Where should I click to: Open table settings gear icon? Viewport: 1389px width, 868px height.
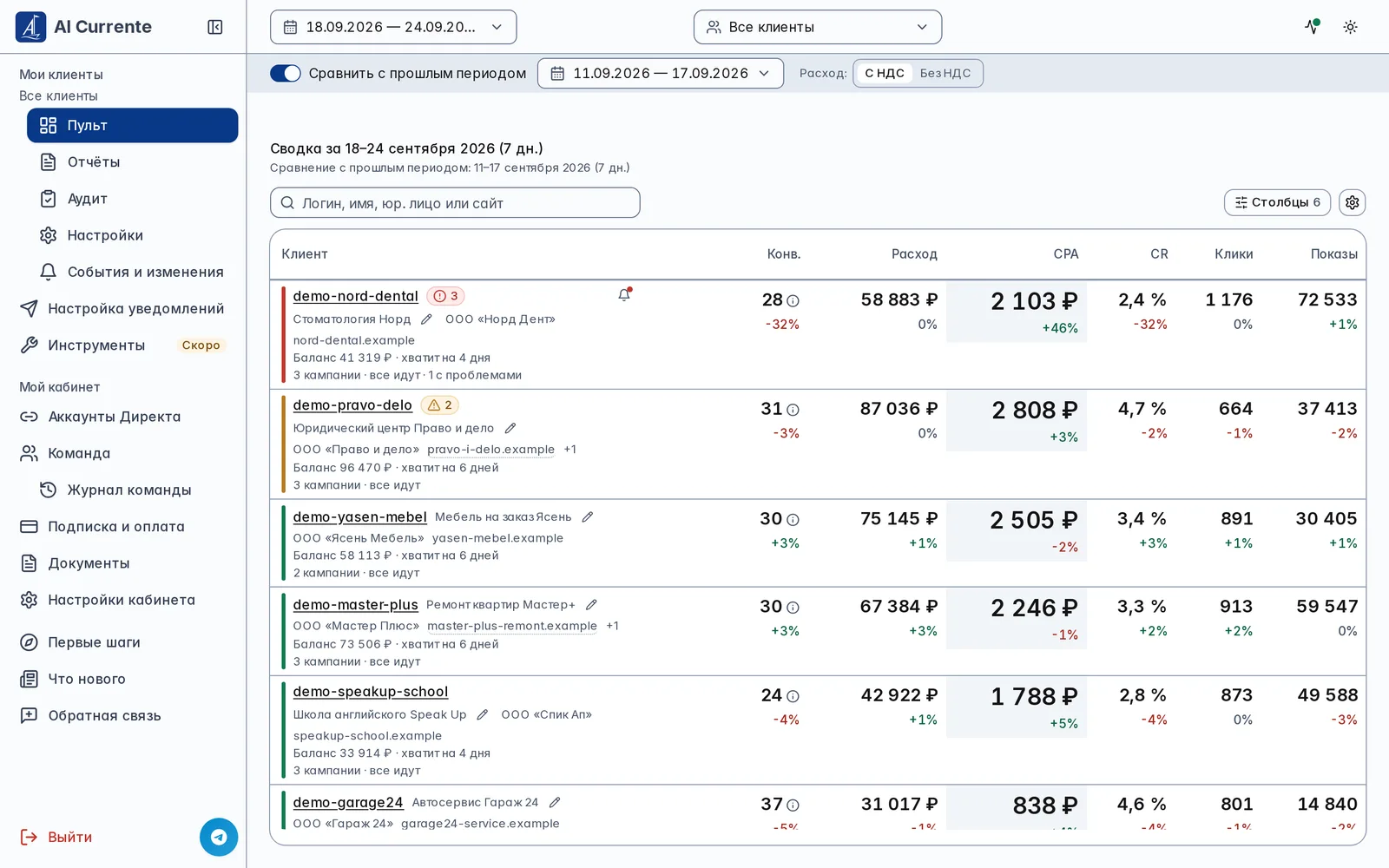point(1352,202)
